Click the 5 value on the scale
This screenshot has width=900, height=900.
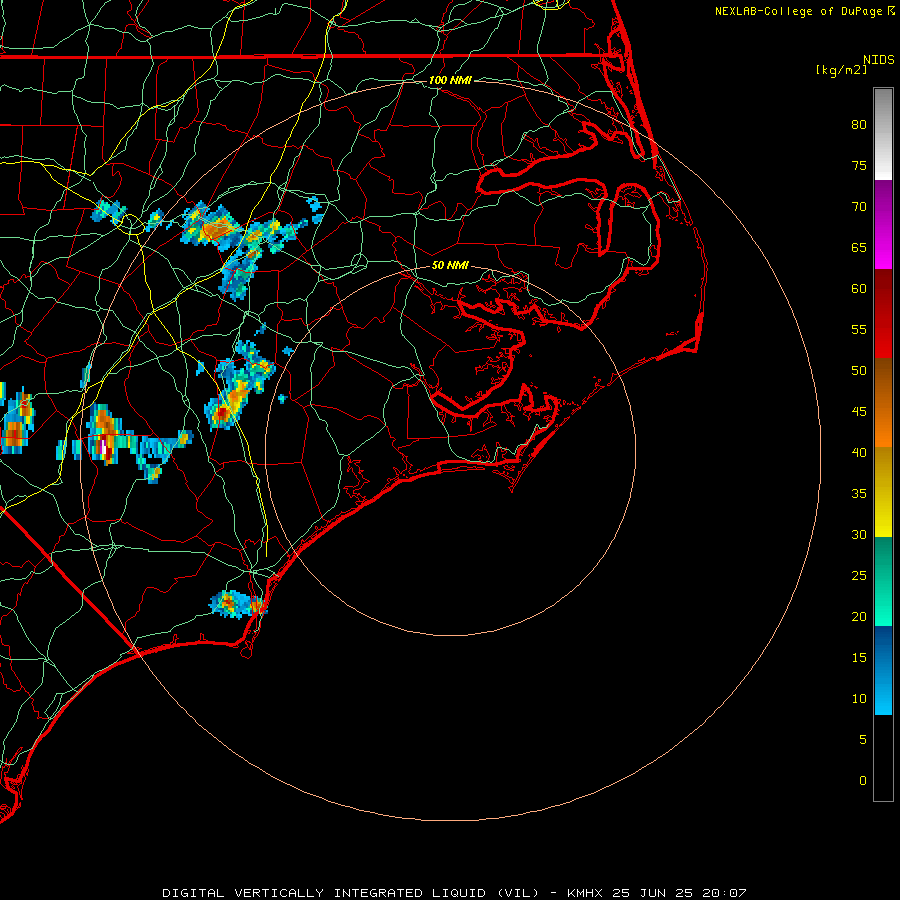863,740
